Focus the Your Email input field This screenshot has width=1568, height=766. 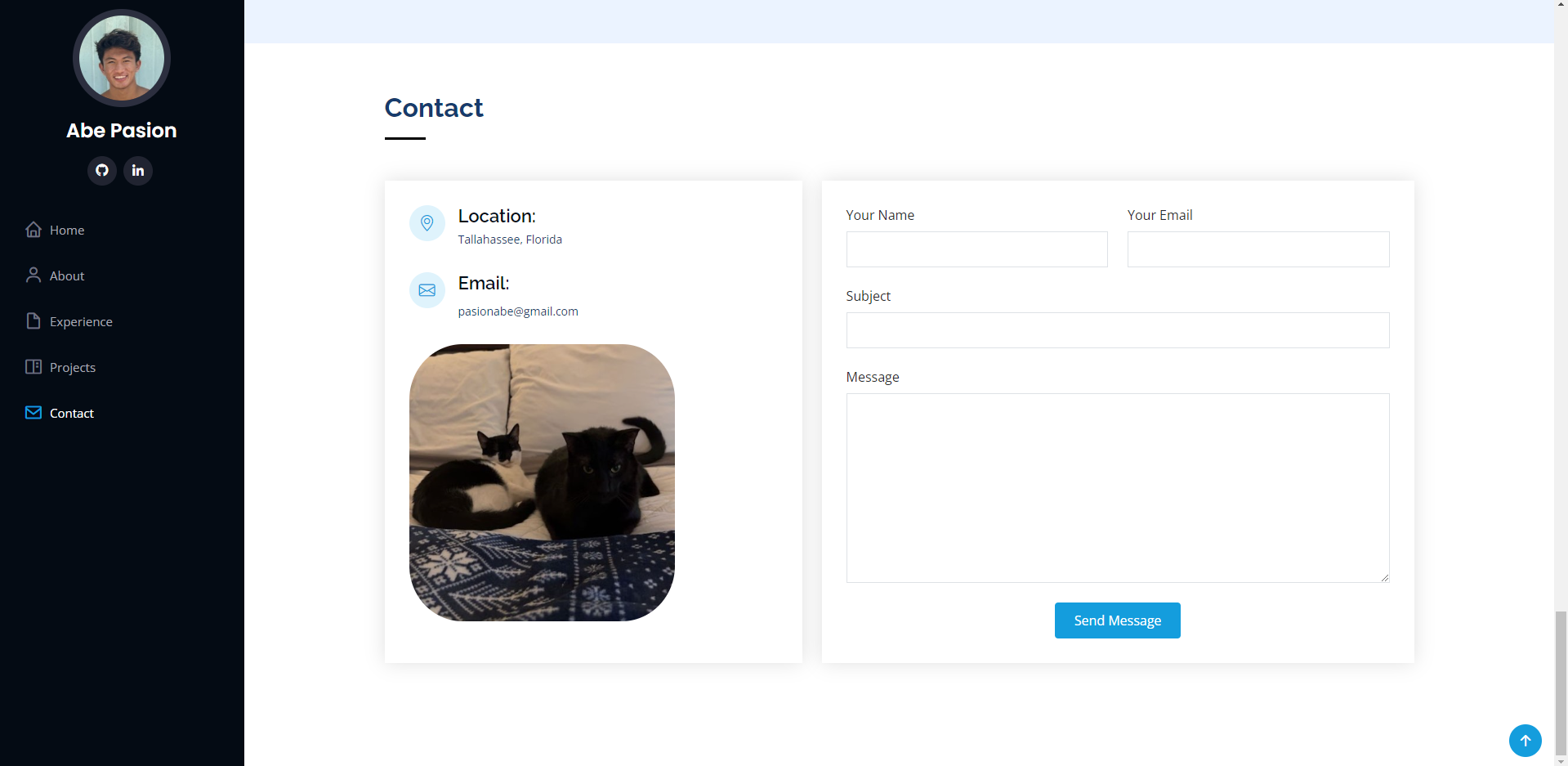1258,249
